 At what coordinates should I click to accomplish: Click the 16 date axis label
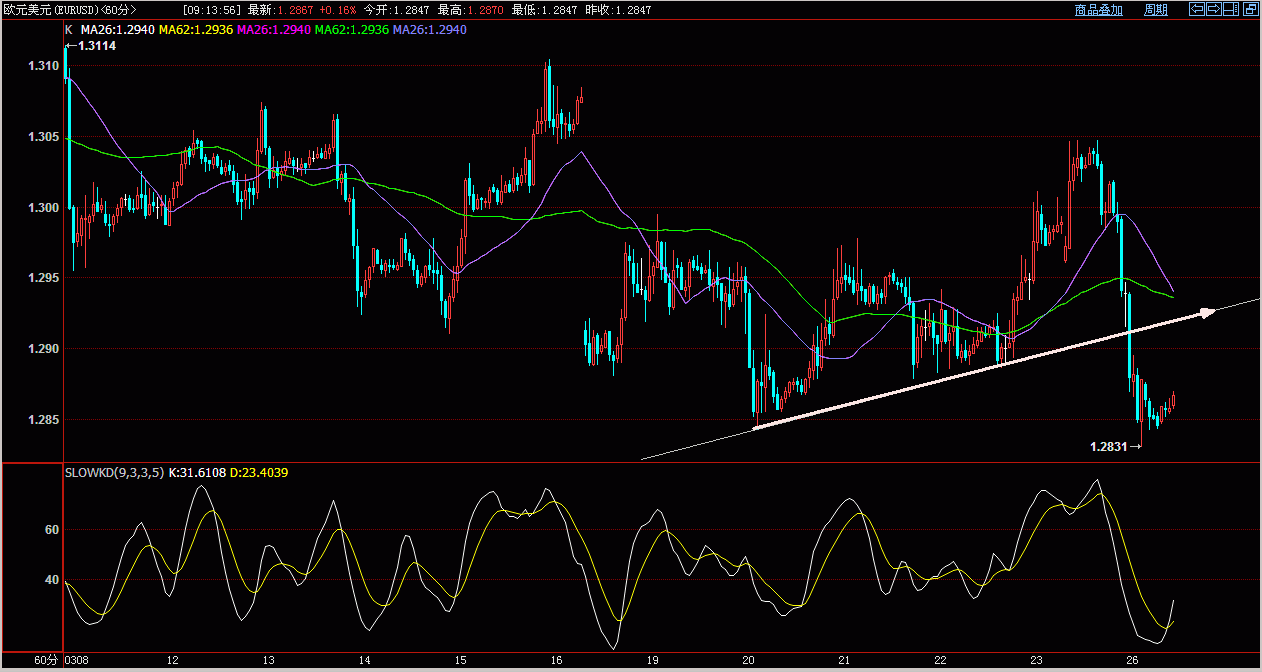click(x=555, y=661)
